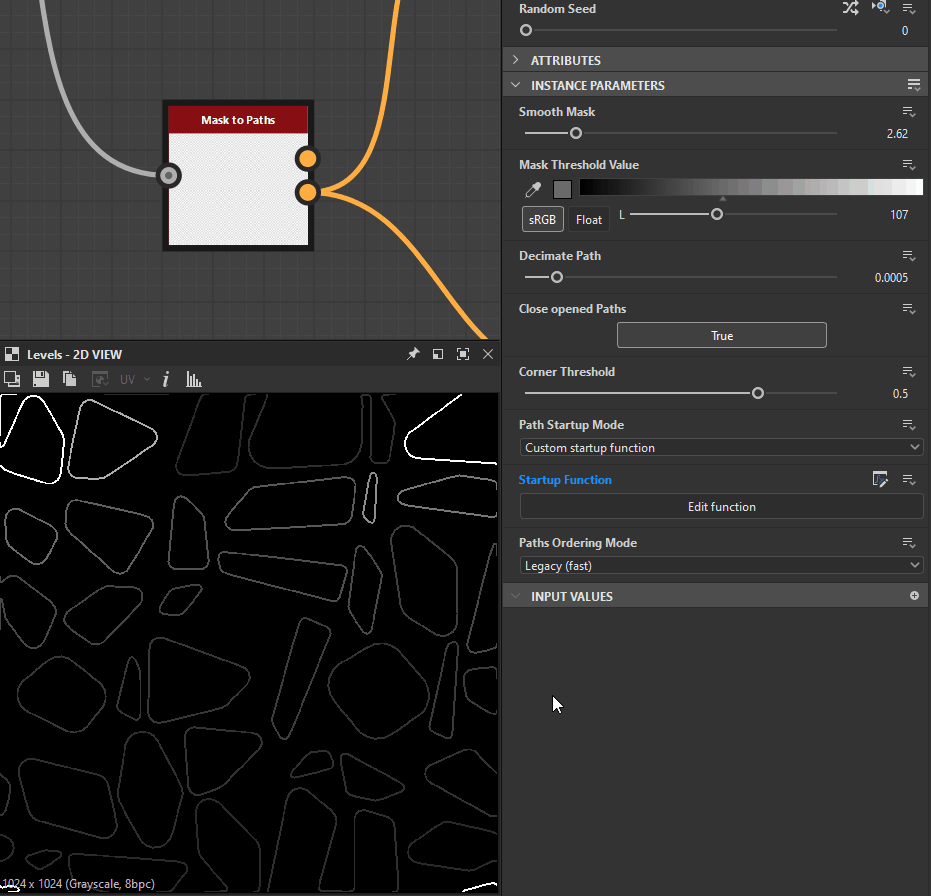The height and width of the screenshot is (896, 931).
Task: Click the randomize seed shuffle icon
Action: pos(851,8)
